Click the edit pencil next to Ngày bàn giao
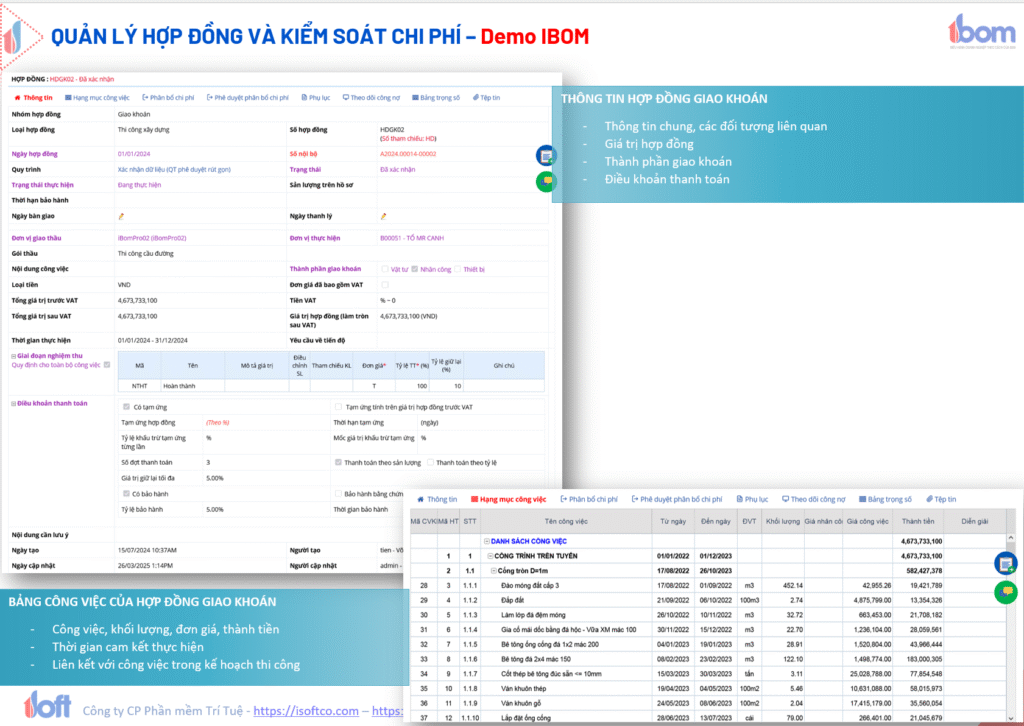The width and height of the screenshot is (1024, 726). 121,216
